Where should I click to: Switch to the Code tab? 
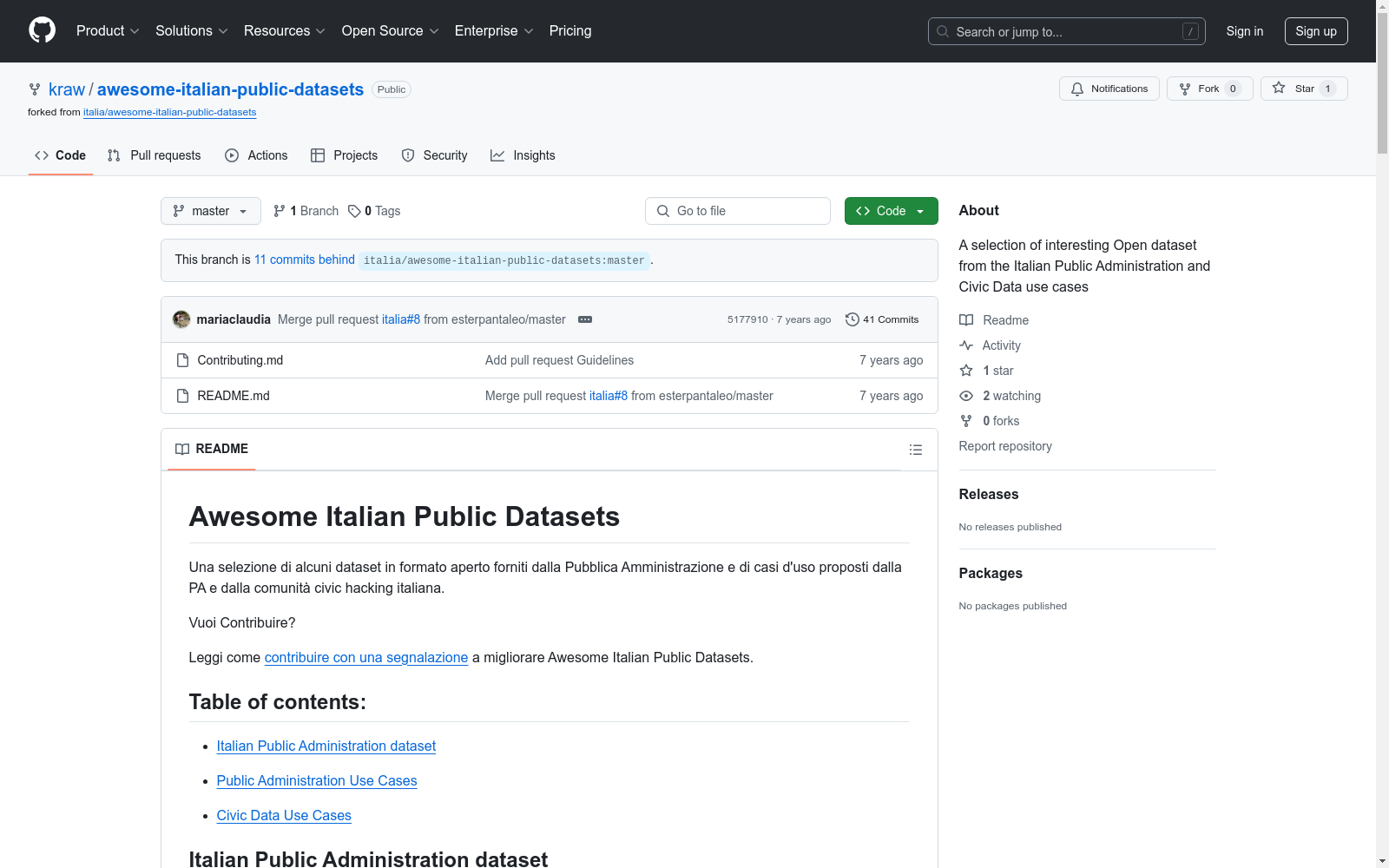click(61, 155)
